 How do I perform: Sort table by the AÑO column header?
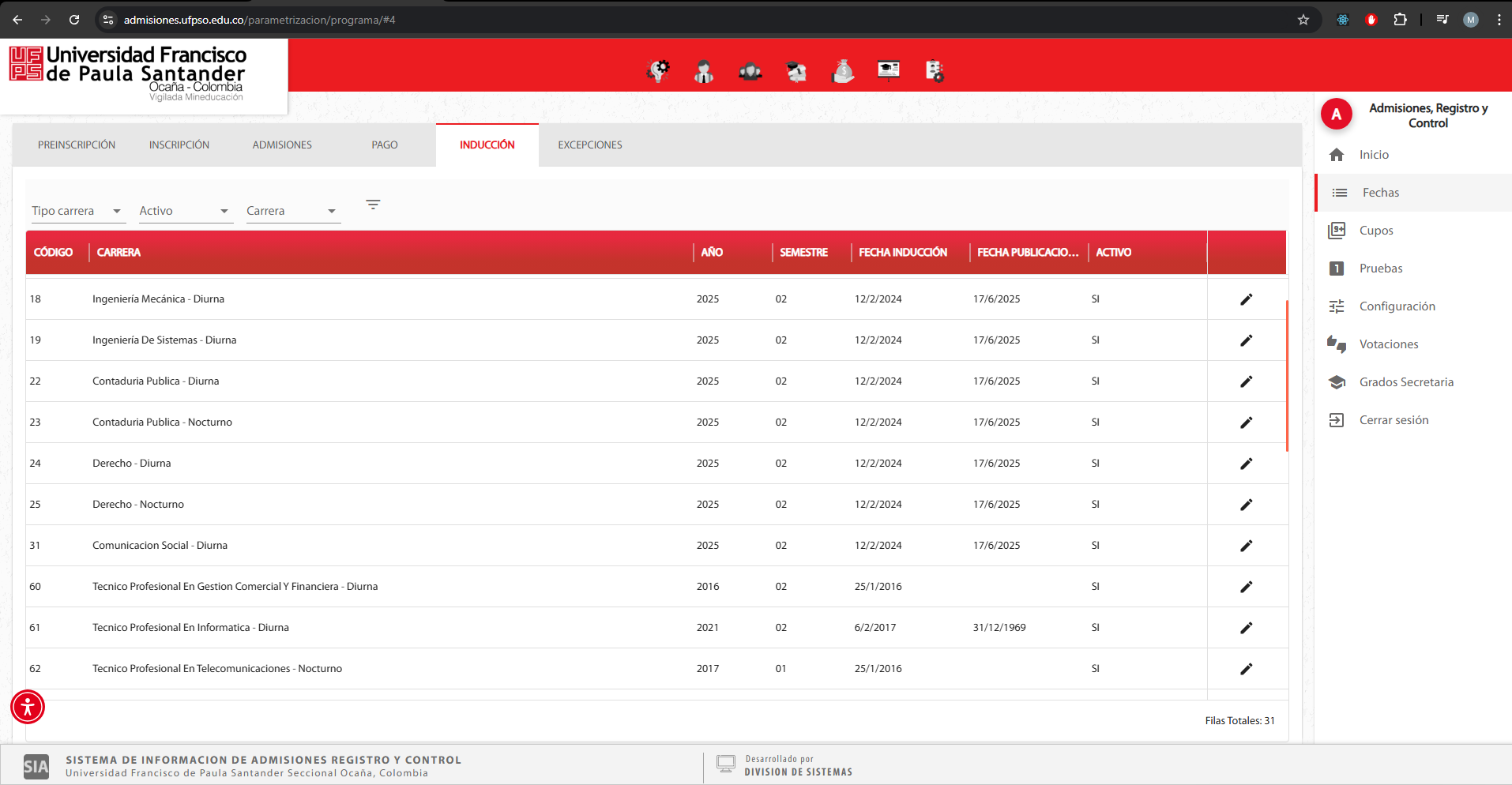(712, 253)
